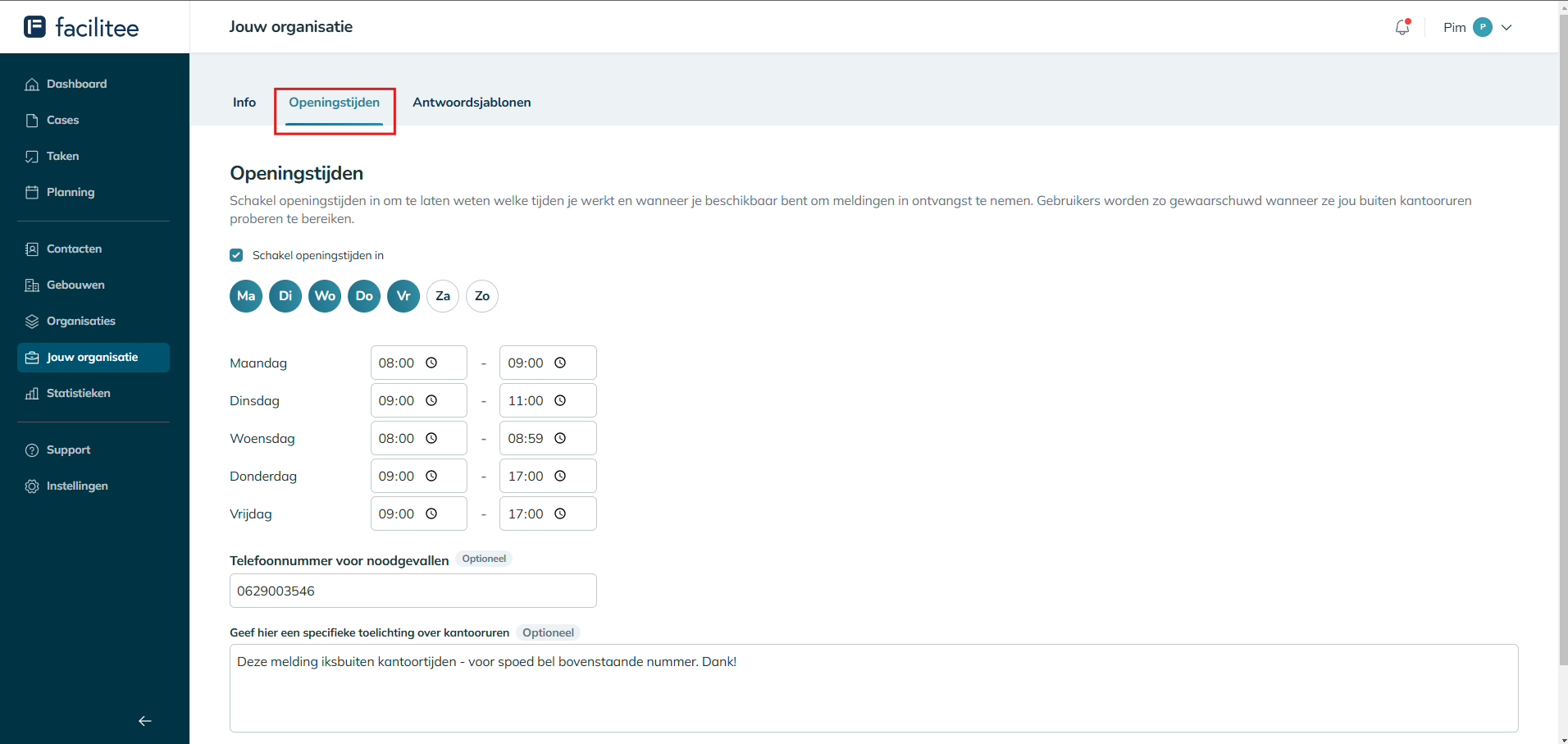Click the emergency phone number input field
1568x744 pixels.
413,591
